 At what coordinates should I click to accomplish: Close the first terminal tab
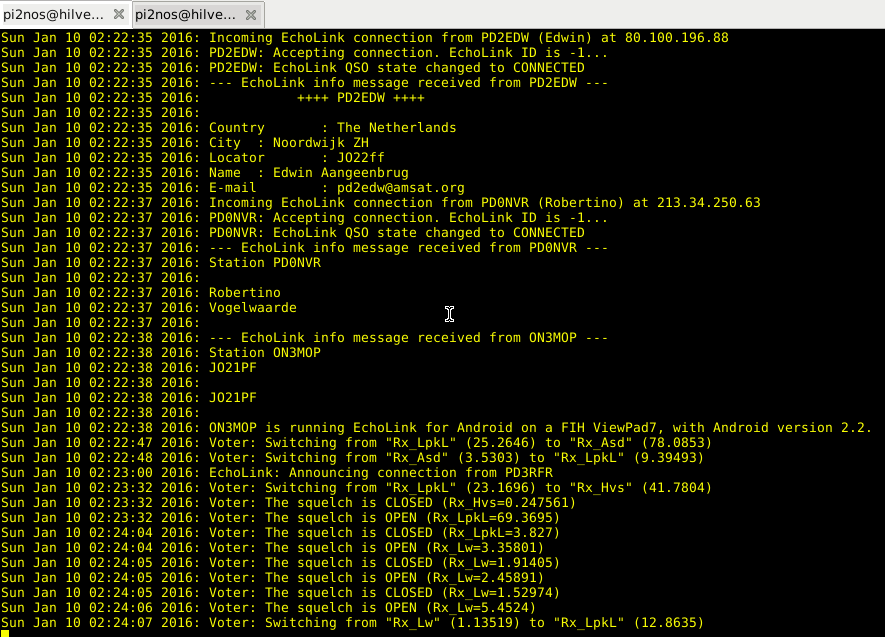(119, 15)
